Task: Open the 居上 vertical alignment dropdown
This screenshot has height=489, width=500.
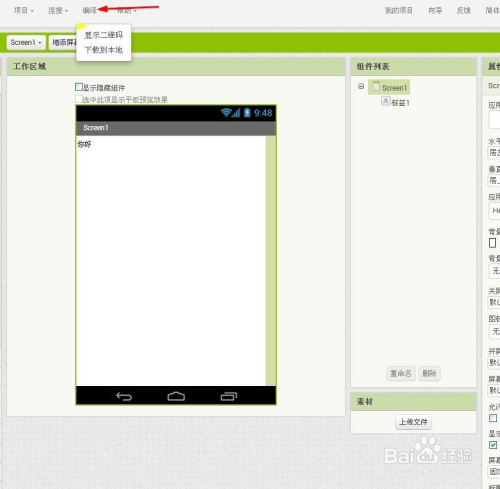Action: coord(494,181)
